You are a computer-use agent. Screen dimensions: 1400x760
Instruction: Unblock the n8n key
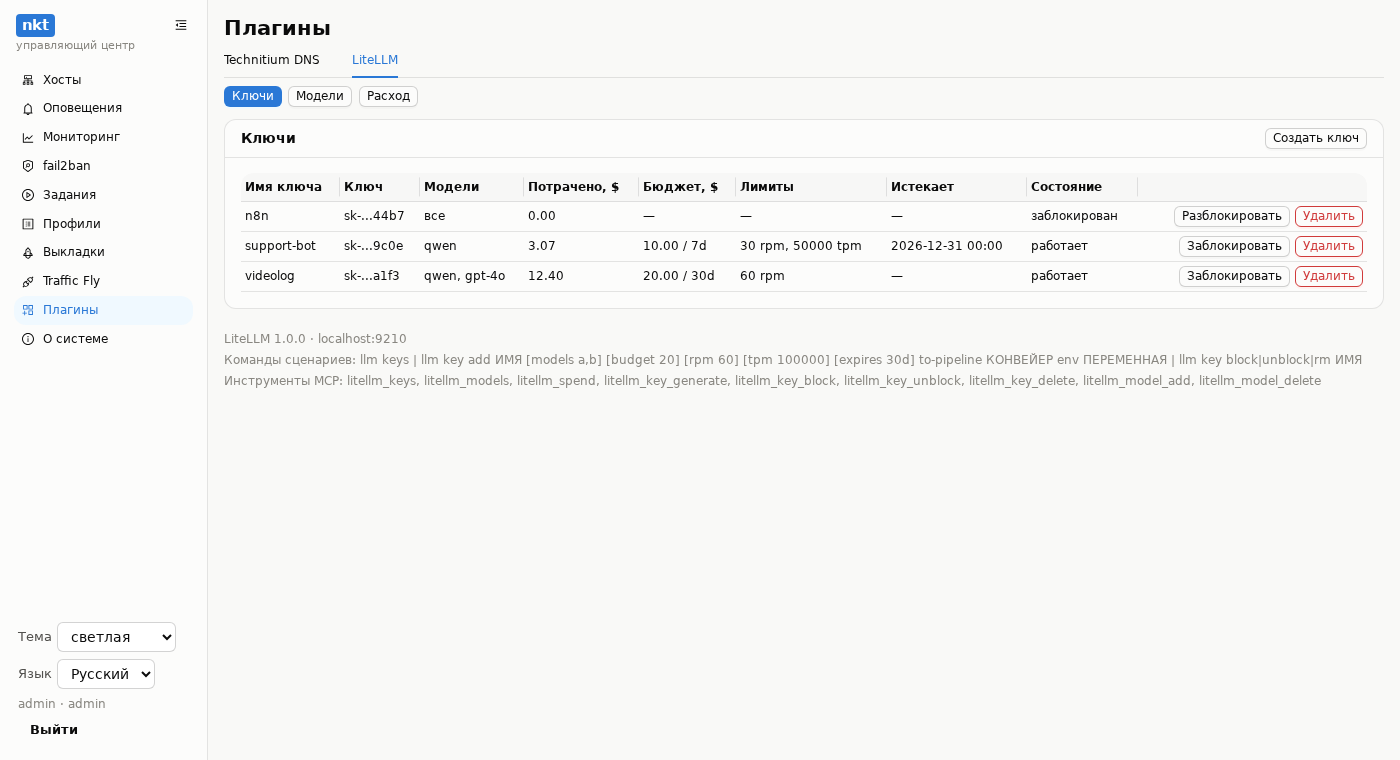pyautogui.click(x=1232, y=216)
